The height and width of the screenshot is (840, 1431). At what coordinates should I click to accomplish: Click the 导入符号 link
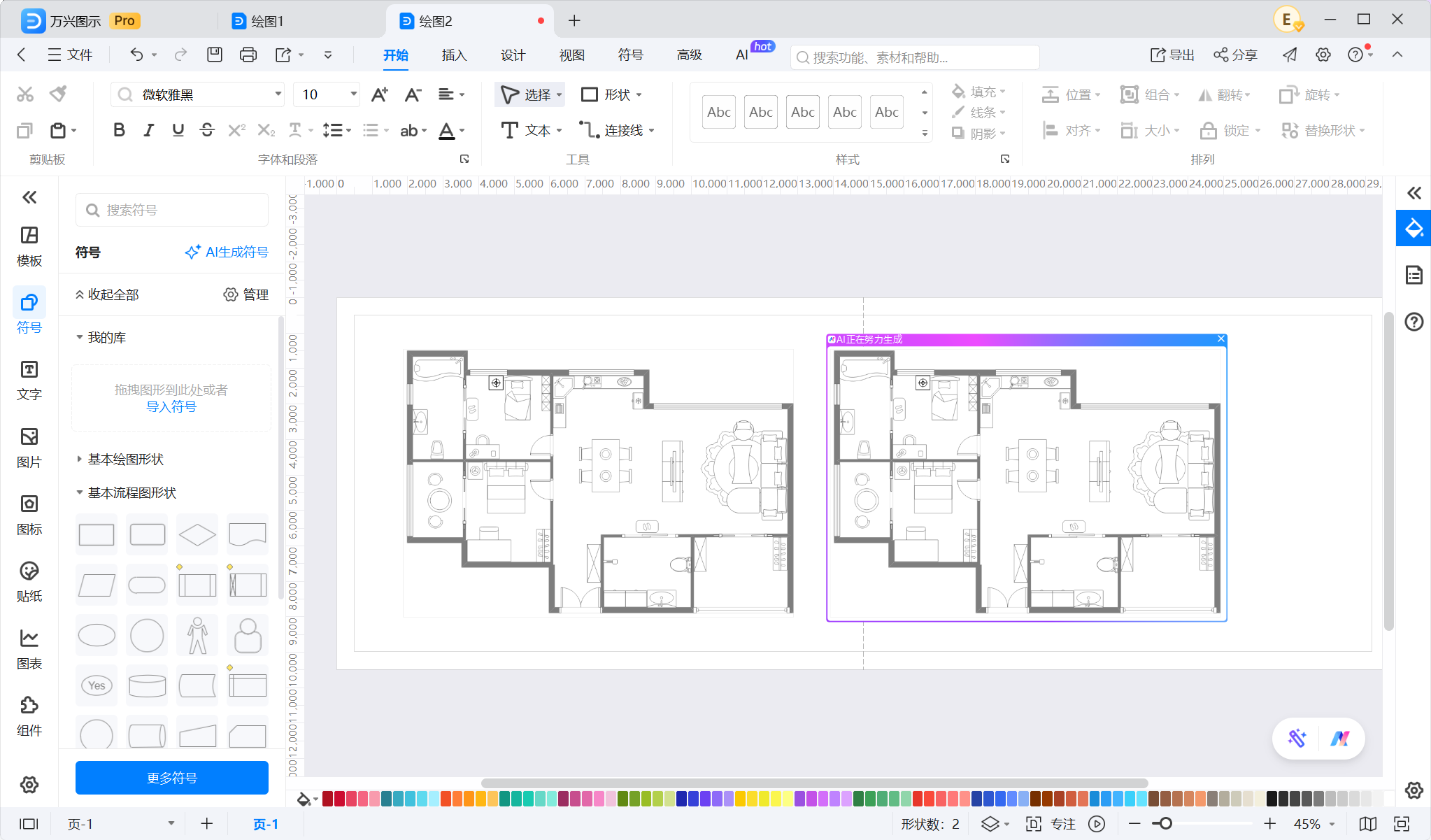pyautogui.click(x=171, y=406)
